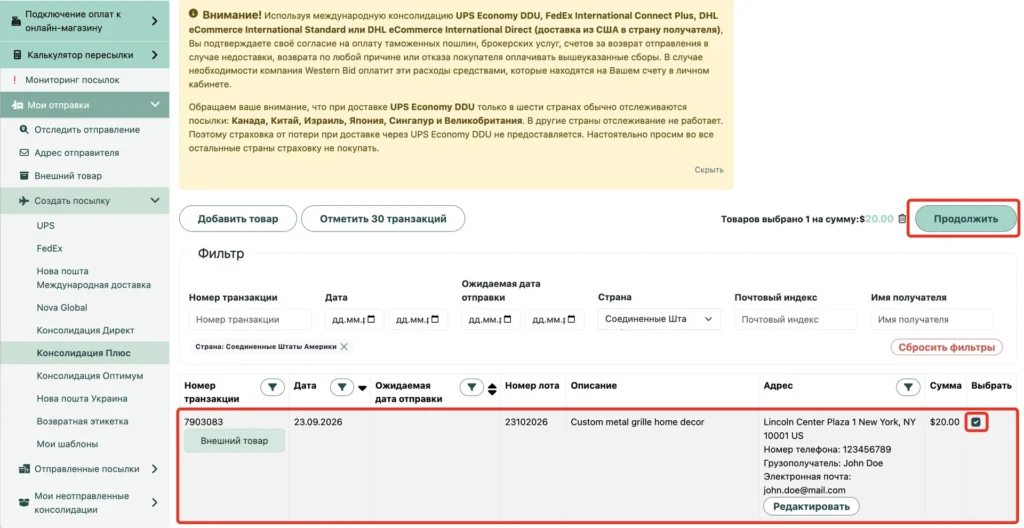Click the Внешний товар tag under 7903083
Screen dimensions: 1024x528
click(x=234, y=440)
